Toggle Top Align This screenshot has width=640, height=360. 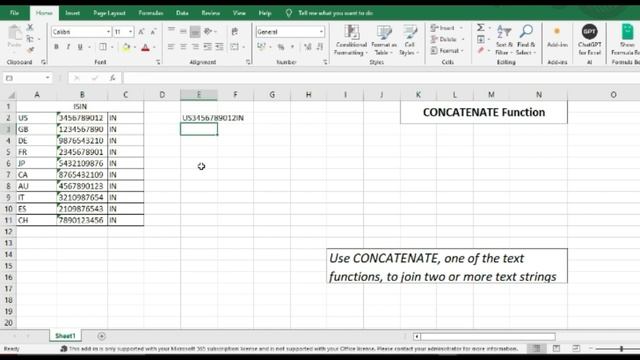(171, 31)
